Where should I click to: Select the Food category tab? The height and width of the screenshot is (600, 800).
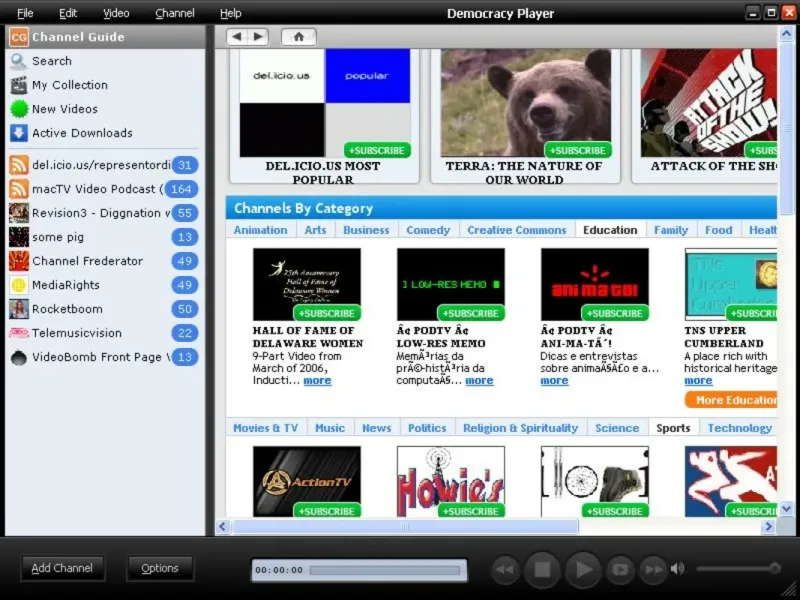coord(718,230)
